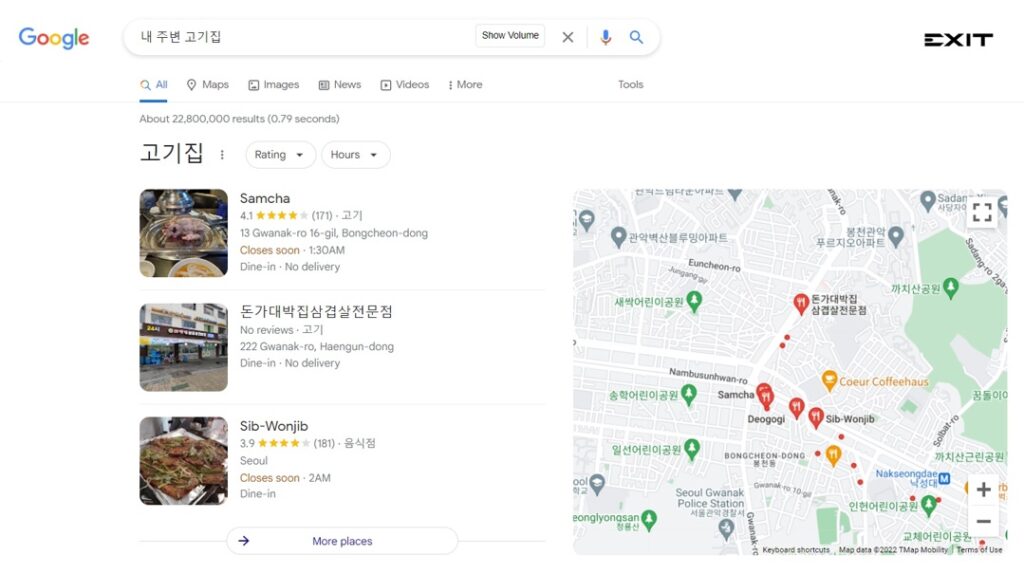The image size is (1024, 574).
Task: Clear the search box with X
Action: point(568,37)
